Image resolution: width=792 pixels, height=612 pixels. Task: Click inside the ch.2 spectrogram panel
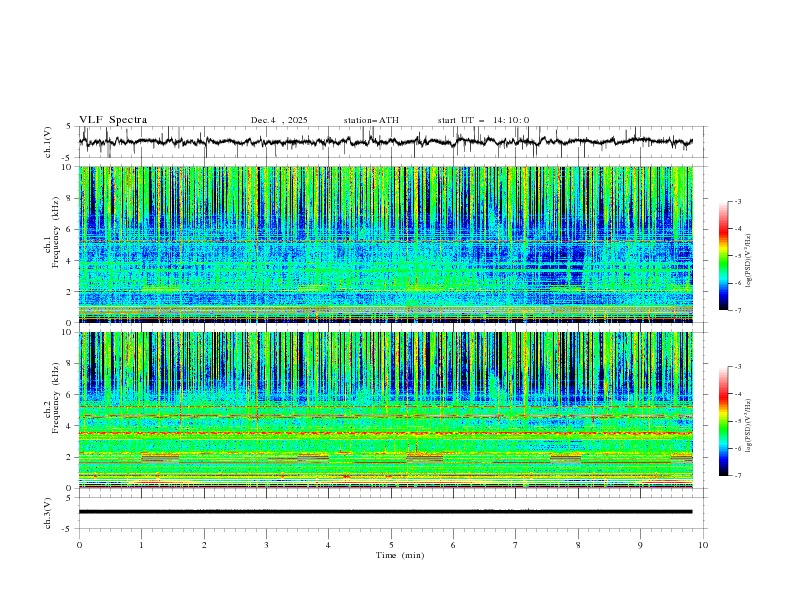pyautogui.click(x=385, y=410)
